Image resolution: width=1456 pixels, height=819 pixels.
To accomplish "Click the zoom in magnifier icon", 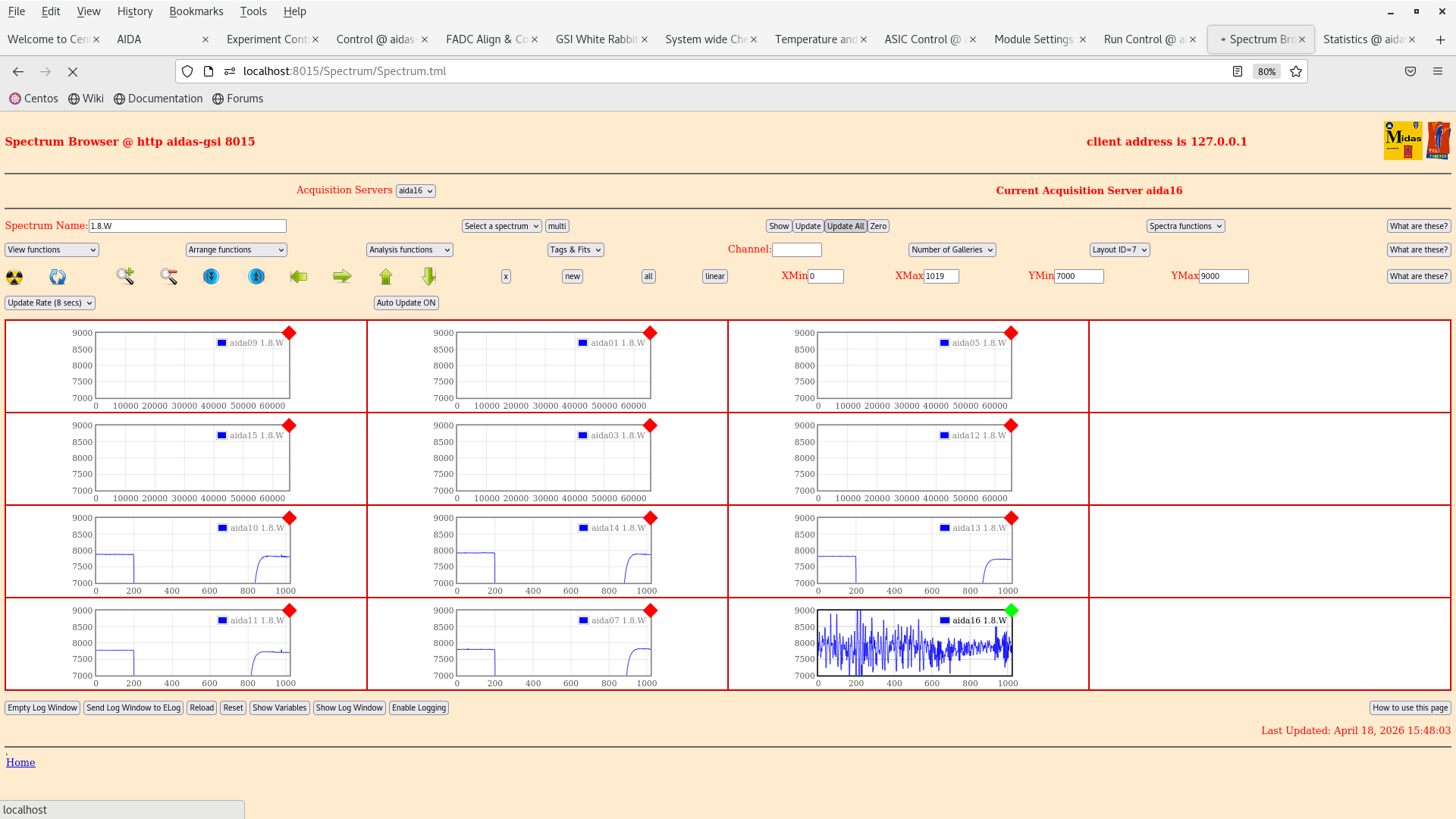I will [x=125, y=276].
